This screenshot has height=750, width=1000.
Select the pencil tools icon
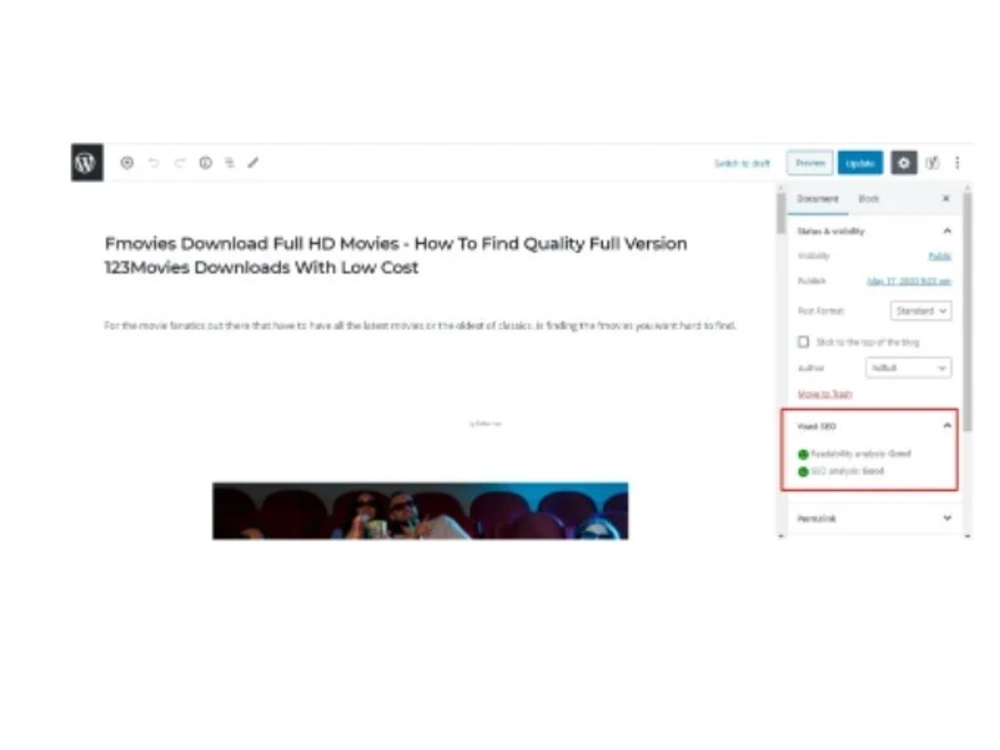(x=253, y=163)
